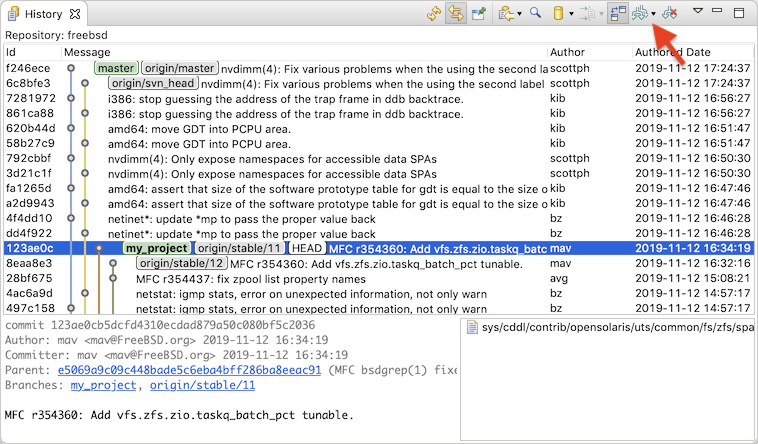The width and height of the screenshot is (758, 444).
Task: Click the 'Repository: freebsd' label
Action: pyautogui.click(x=56, y=35)
